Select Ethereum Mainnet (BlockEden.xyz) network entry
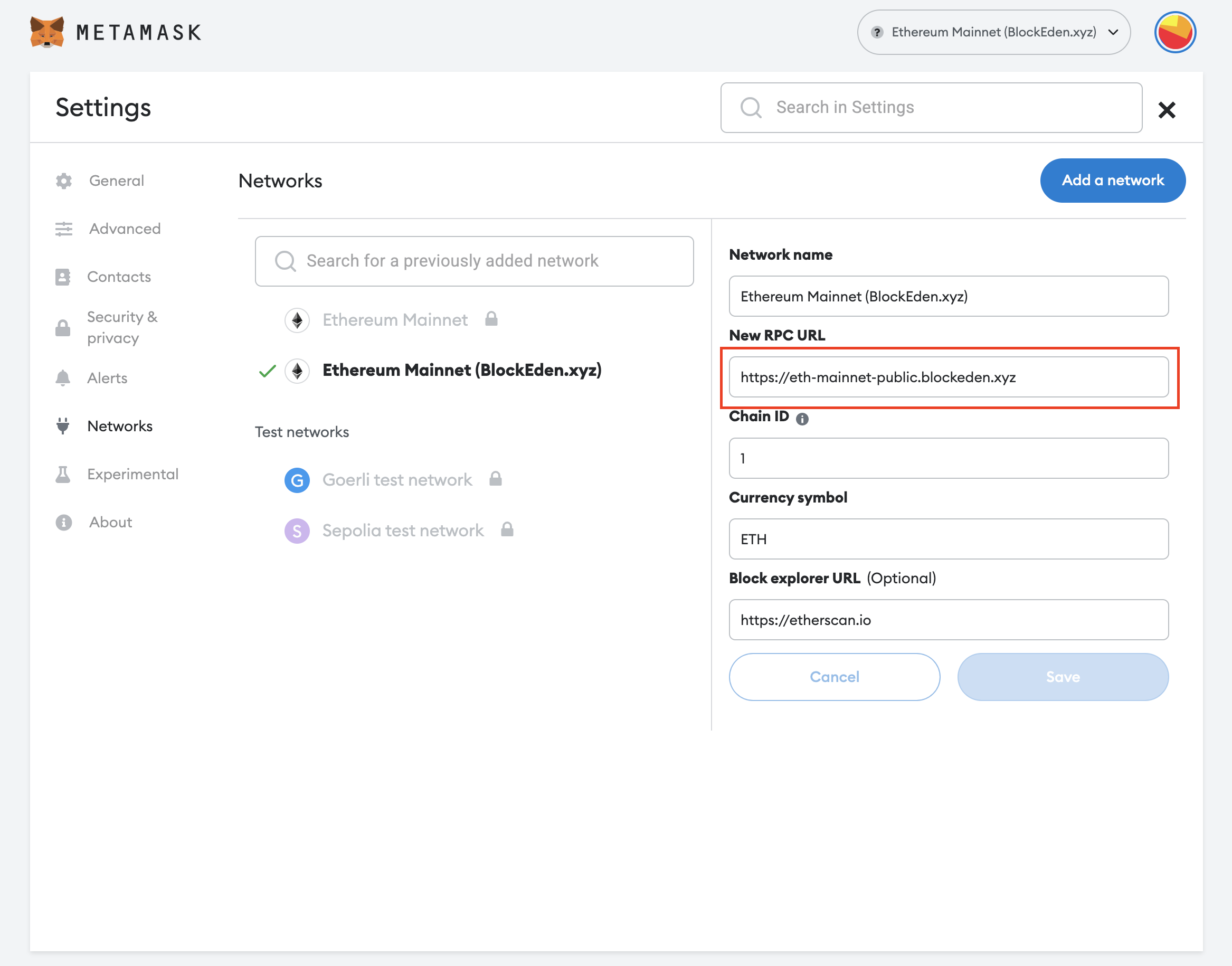The image size is (1232, 966). [461, 371]
